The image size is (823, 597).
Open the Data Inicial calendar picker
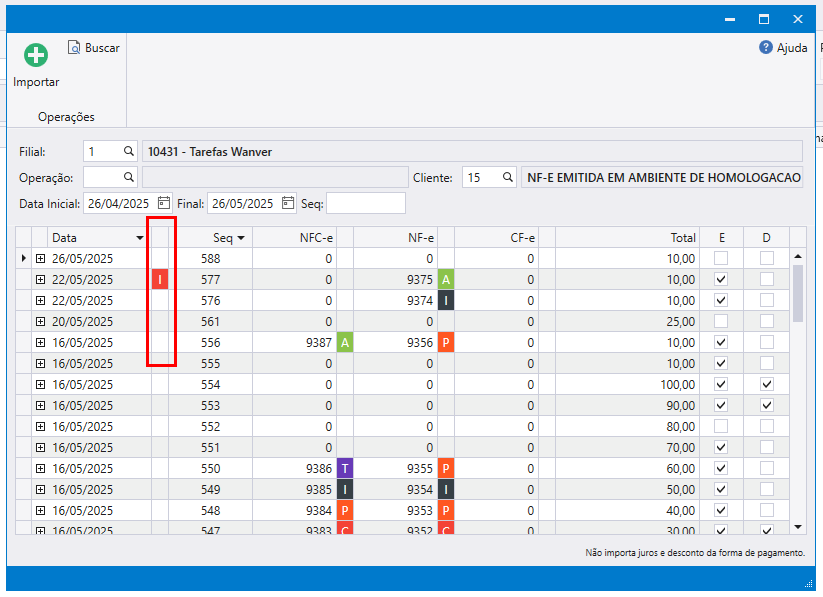163,203
